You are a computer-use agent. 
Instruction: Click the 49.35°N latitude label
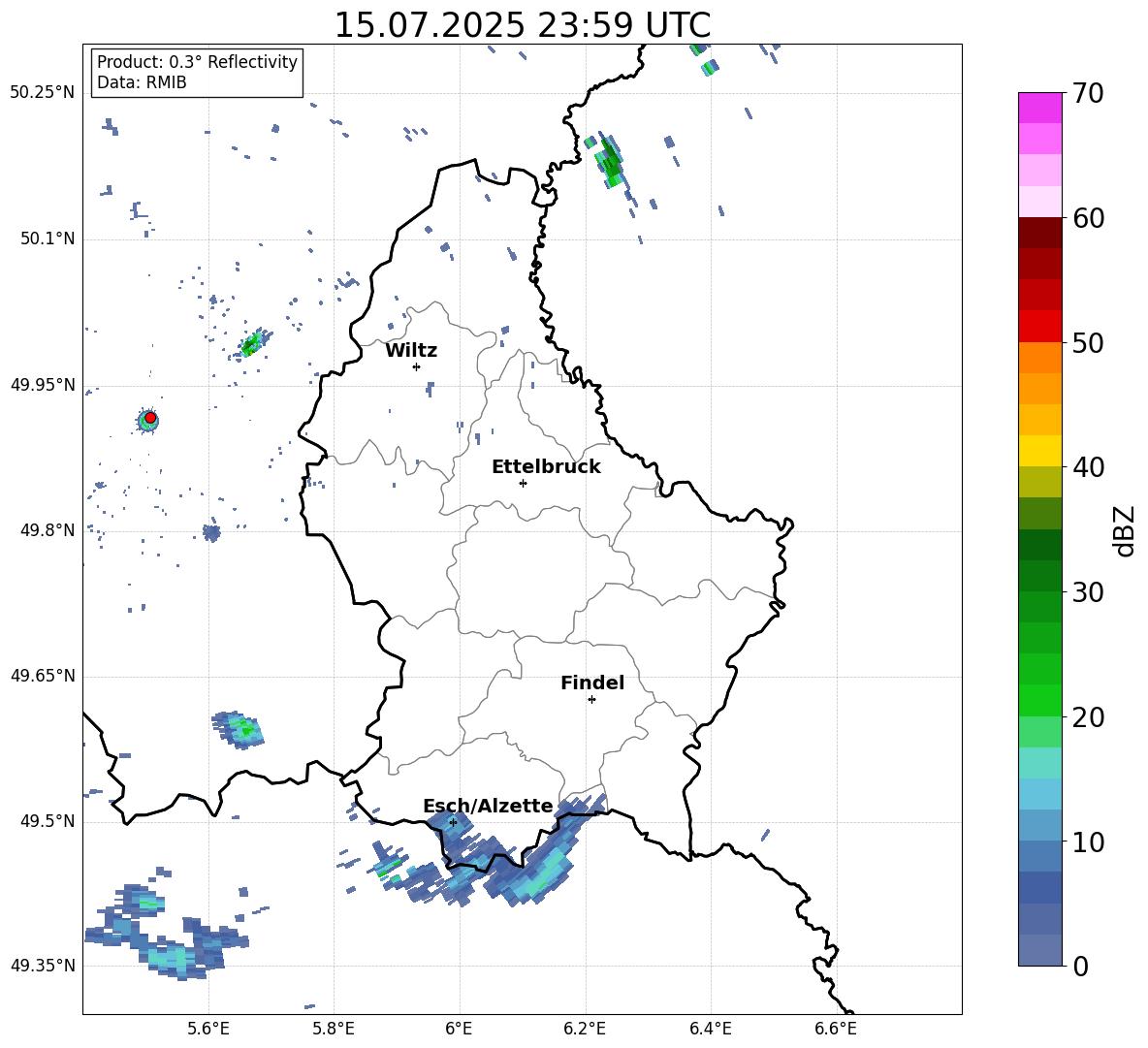pyautogui.click(x=43, y=966)
